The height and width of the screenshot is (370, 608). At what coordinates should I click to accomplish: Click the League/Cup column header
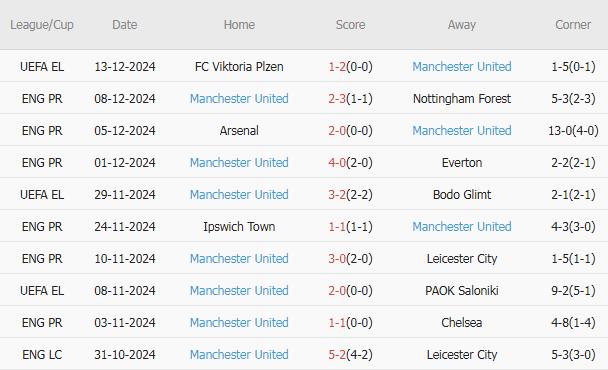42,25
